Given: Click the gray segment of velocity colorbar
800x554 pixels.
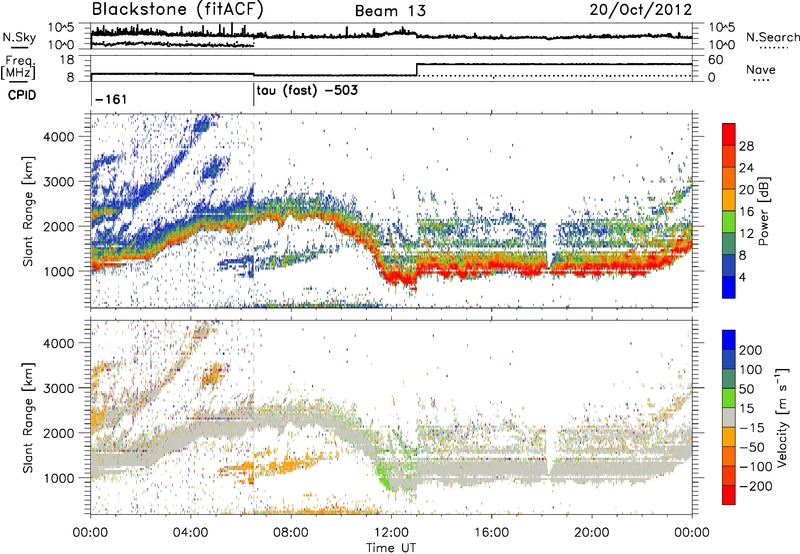Looking at the screenshot, I should pos(729,418).
